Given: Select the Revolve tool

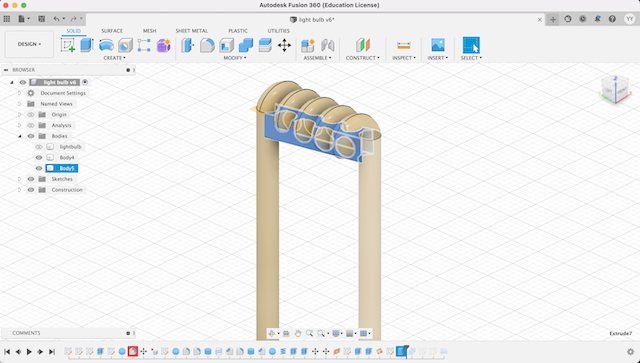Looking at the screenshot, I should (106, 45).
